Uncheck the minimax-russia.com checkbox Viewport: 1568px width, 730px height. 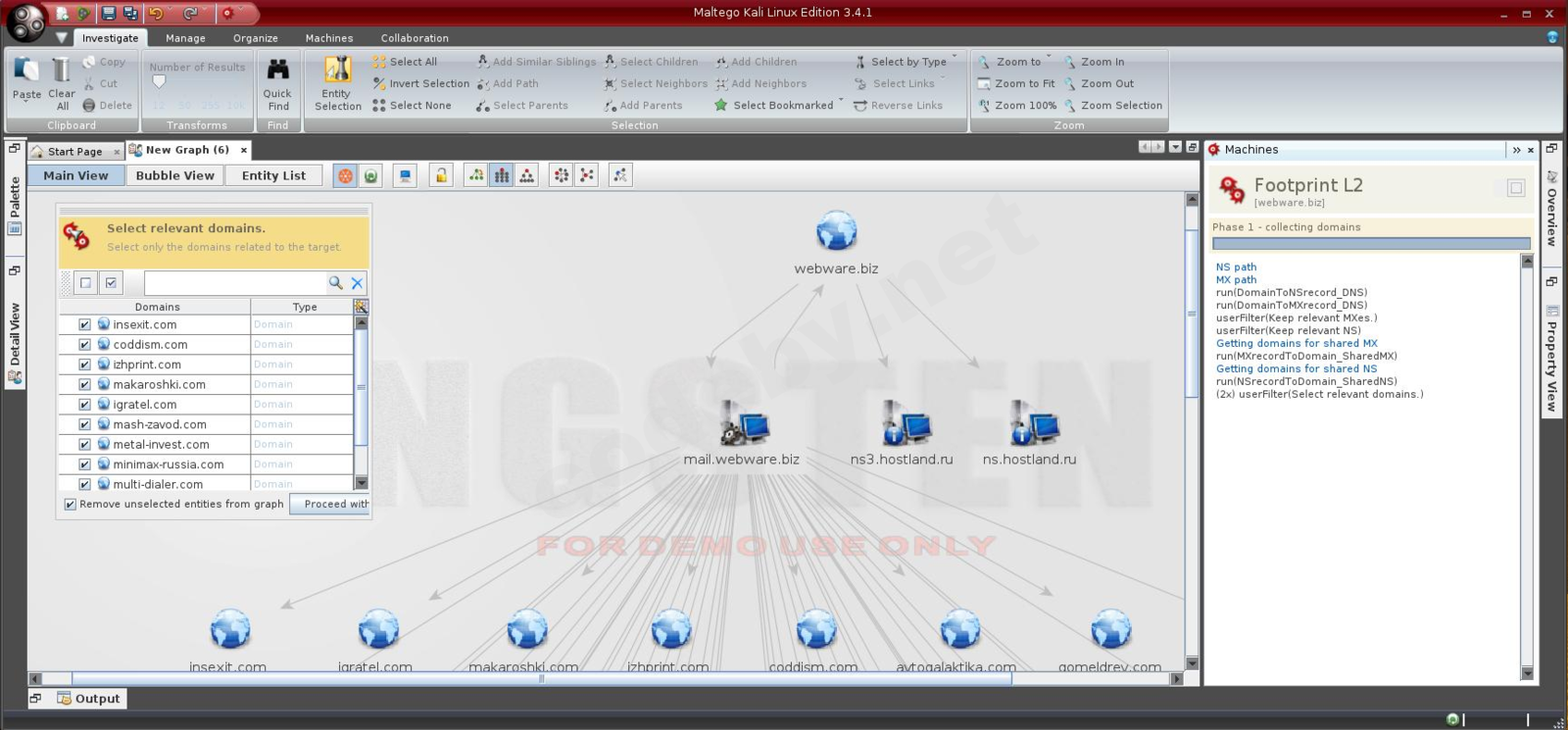pos(84,464)
